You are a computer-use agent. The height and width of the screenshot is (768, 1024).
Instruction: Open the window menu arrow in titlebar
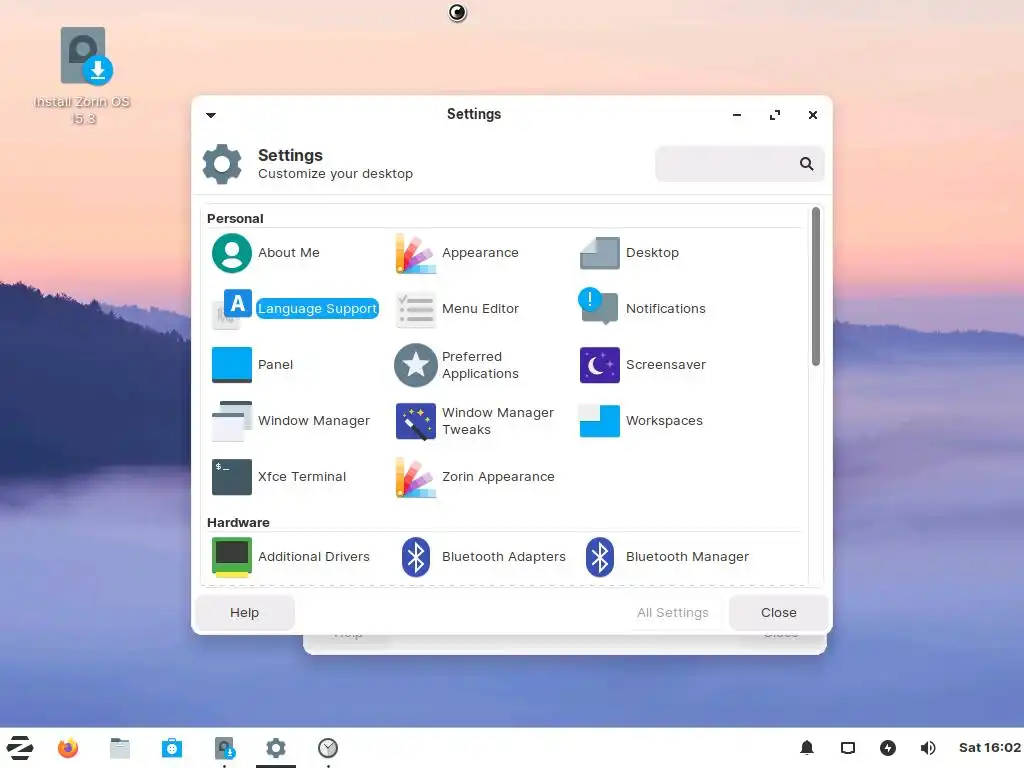pyautogui.click(x=211, y=115)
